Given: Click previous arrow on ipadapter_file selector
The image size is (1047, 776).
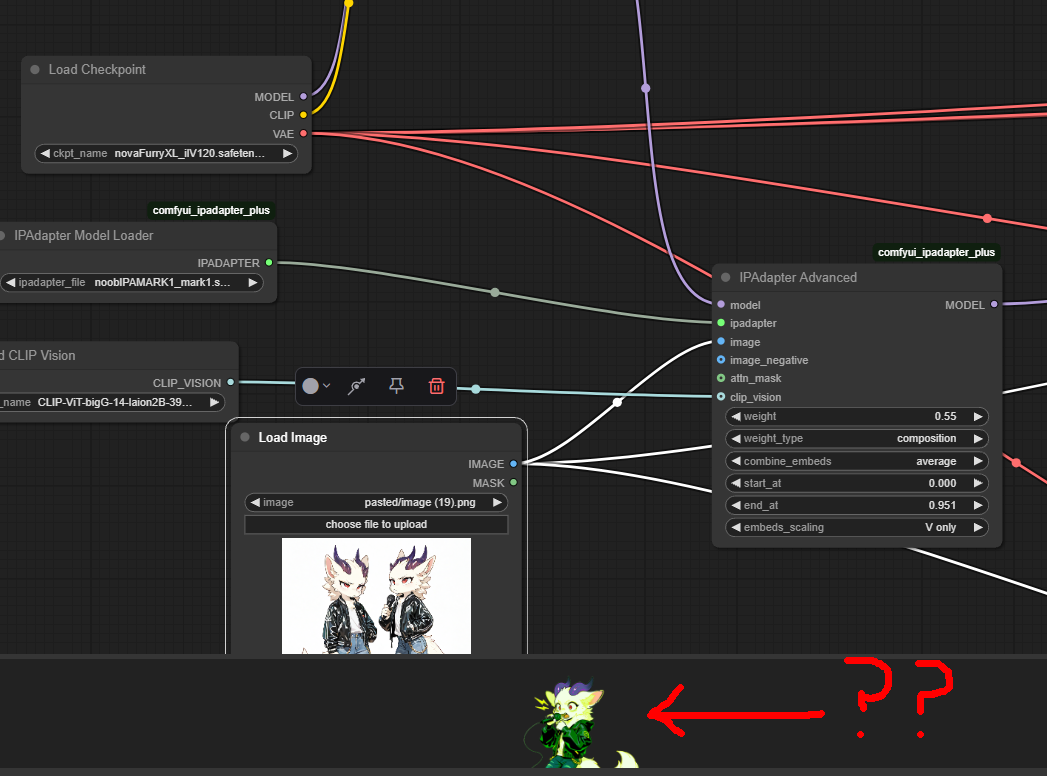Looking at the screenshot, I should pos(10,282).
